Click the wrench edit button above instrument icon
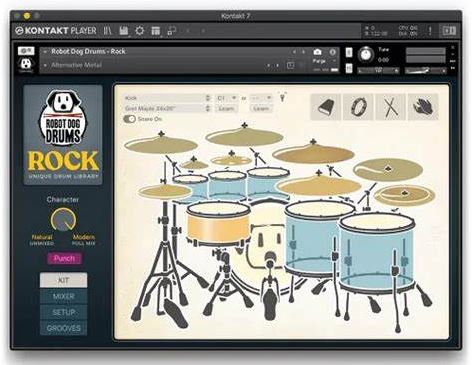472x365 pixels. 26,51
